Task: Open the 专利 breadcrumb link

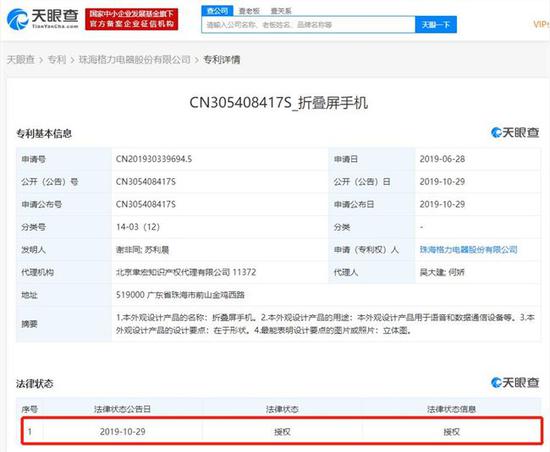Action: point(57,60)
